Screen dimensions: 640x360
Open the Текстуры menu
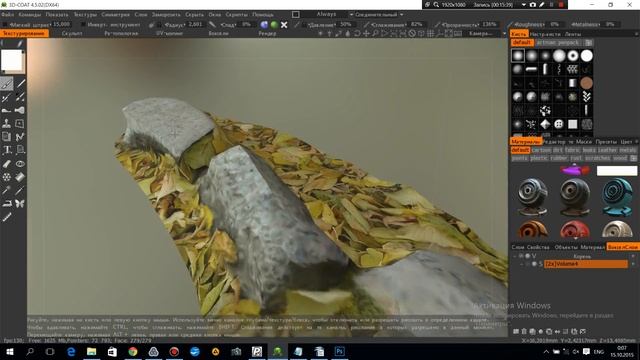(x=85, y=14)
